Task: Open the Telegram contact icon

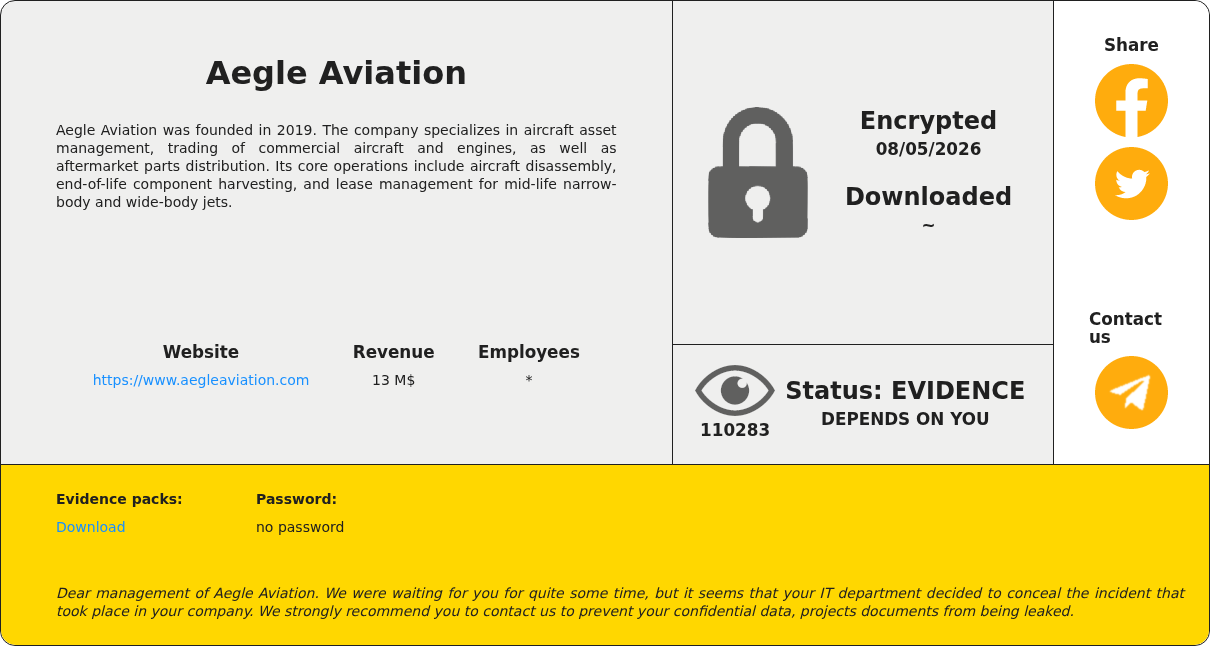Action: tap(1131, 393)
